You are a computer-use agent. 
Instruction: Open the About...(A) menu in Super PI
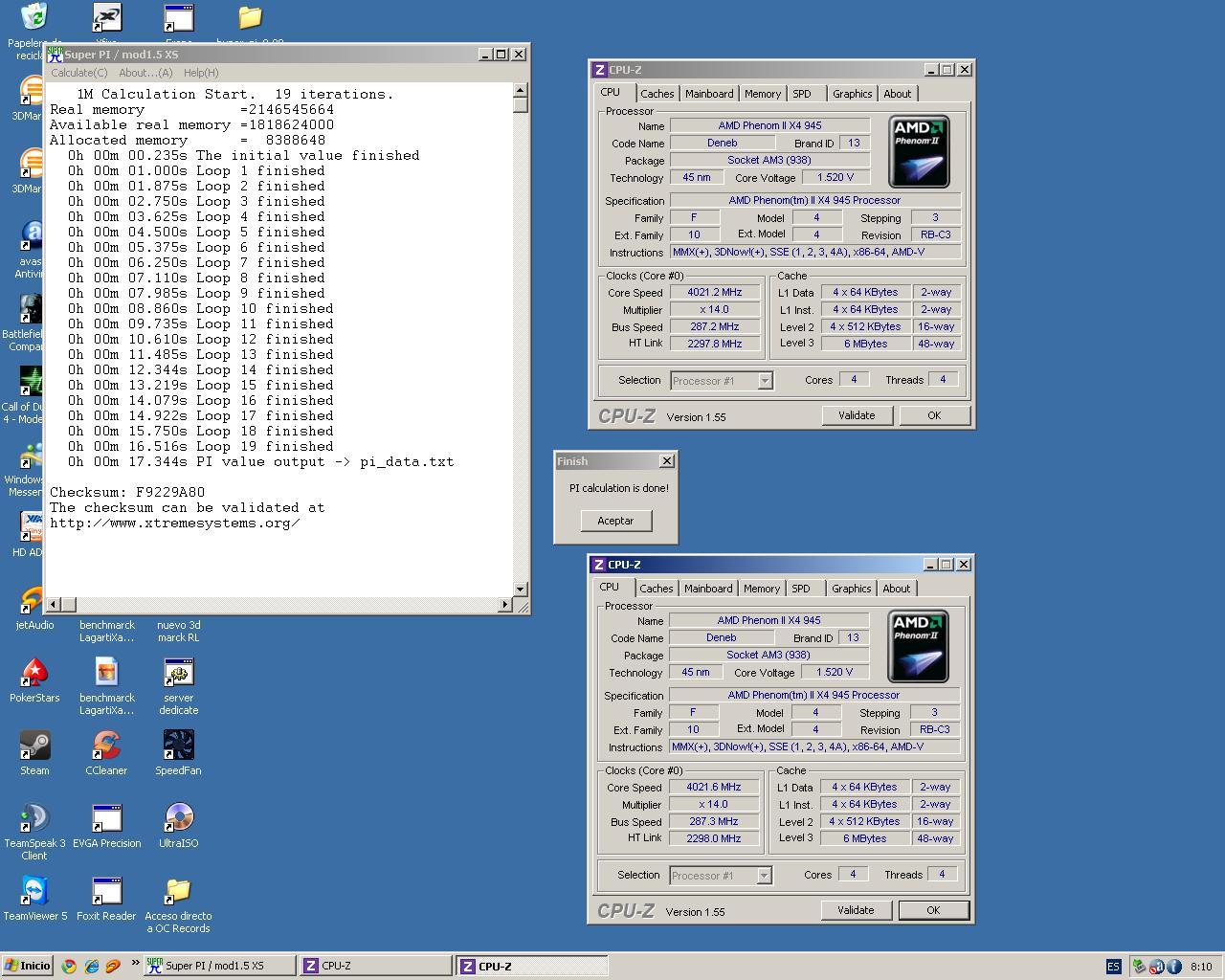pos(145,73)
